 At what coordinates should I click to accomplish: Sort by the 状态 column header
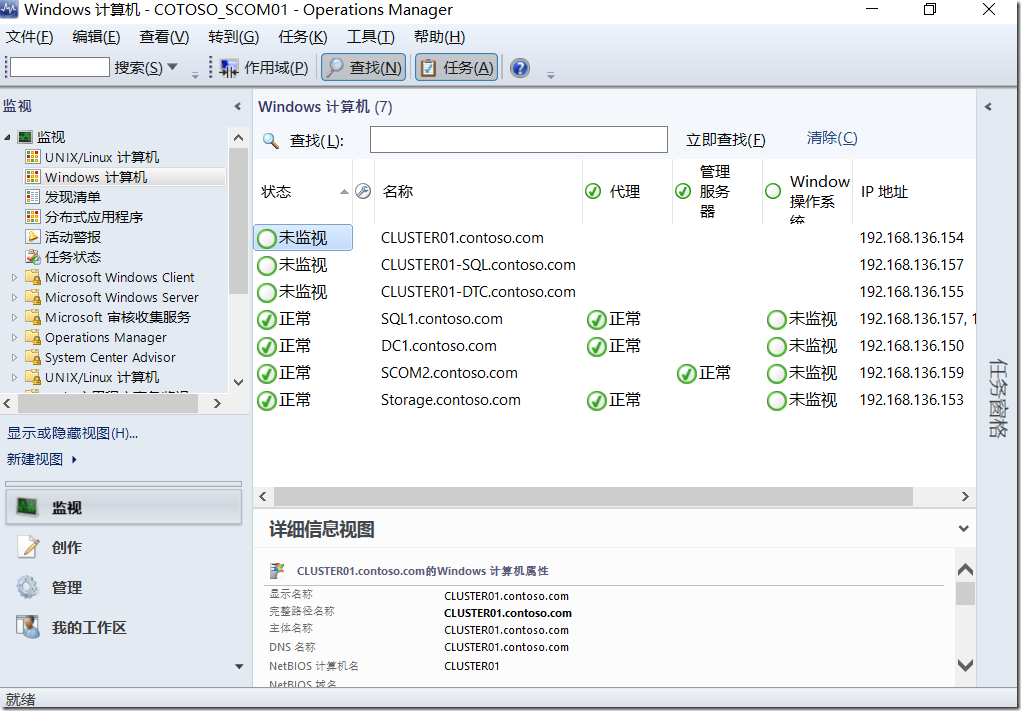[x=303, y=191]
